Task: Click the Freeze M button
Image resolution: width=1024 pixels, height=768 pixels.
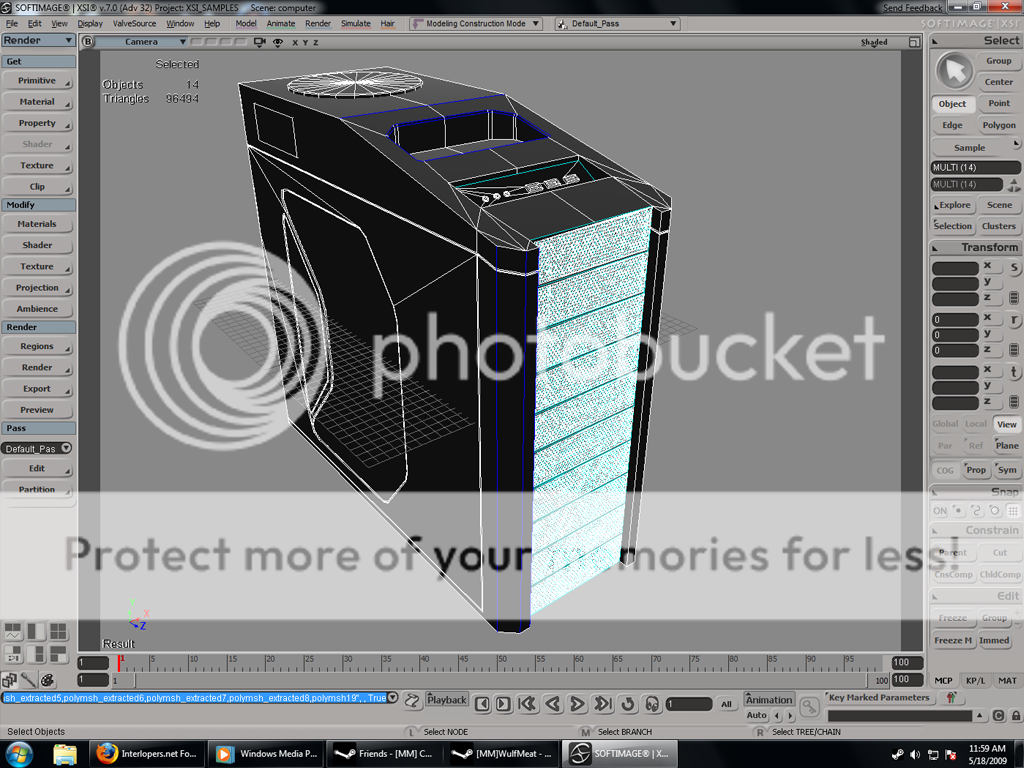Action: pos(952,641)
